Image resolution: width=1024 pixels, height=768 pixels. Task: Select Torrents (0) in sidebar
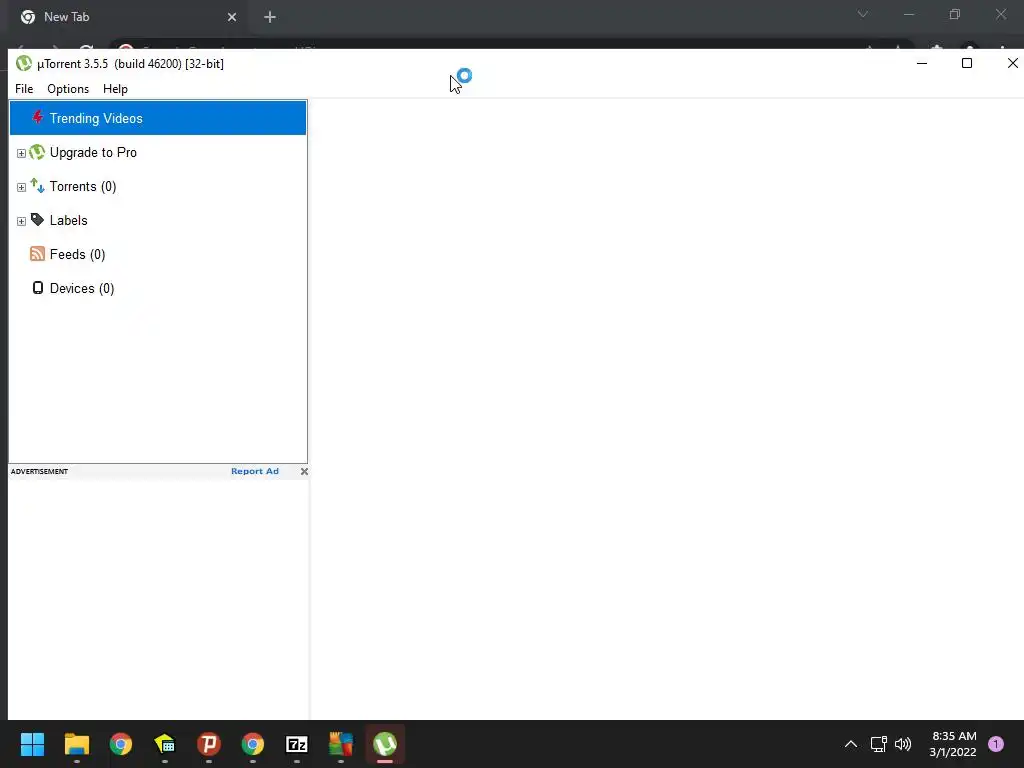point(83,186)
